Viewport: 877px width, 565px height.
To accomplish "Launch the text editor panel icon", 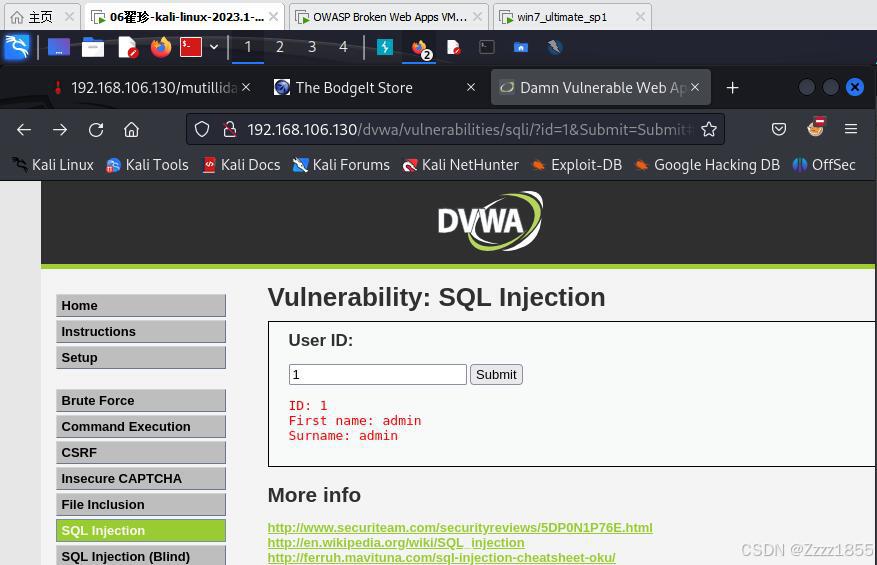I will (128, 47).
